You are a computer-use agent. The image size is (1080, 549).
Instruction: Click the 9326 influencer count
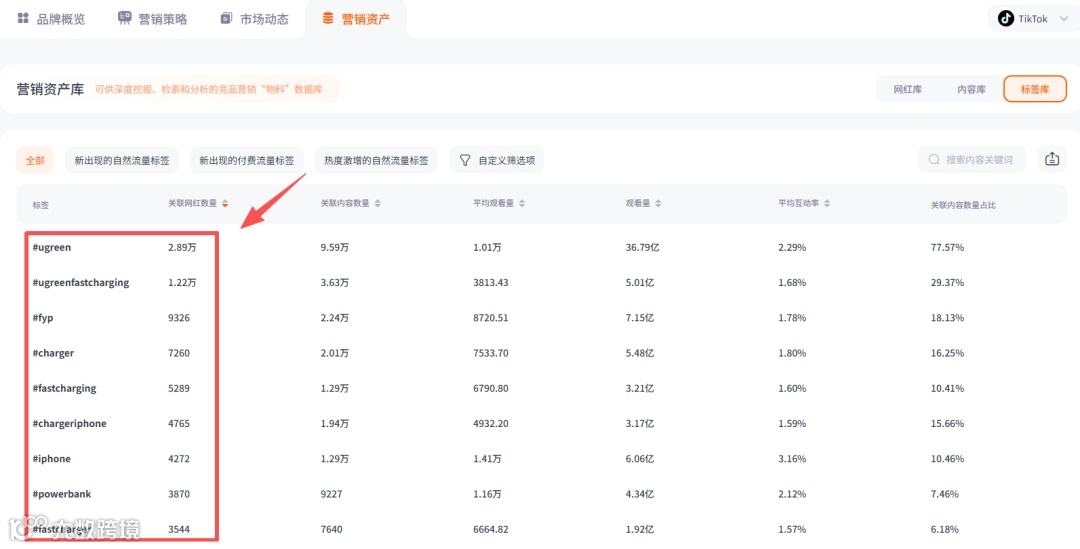tap(179, 318)
